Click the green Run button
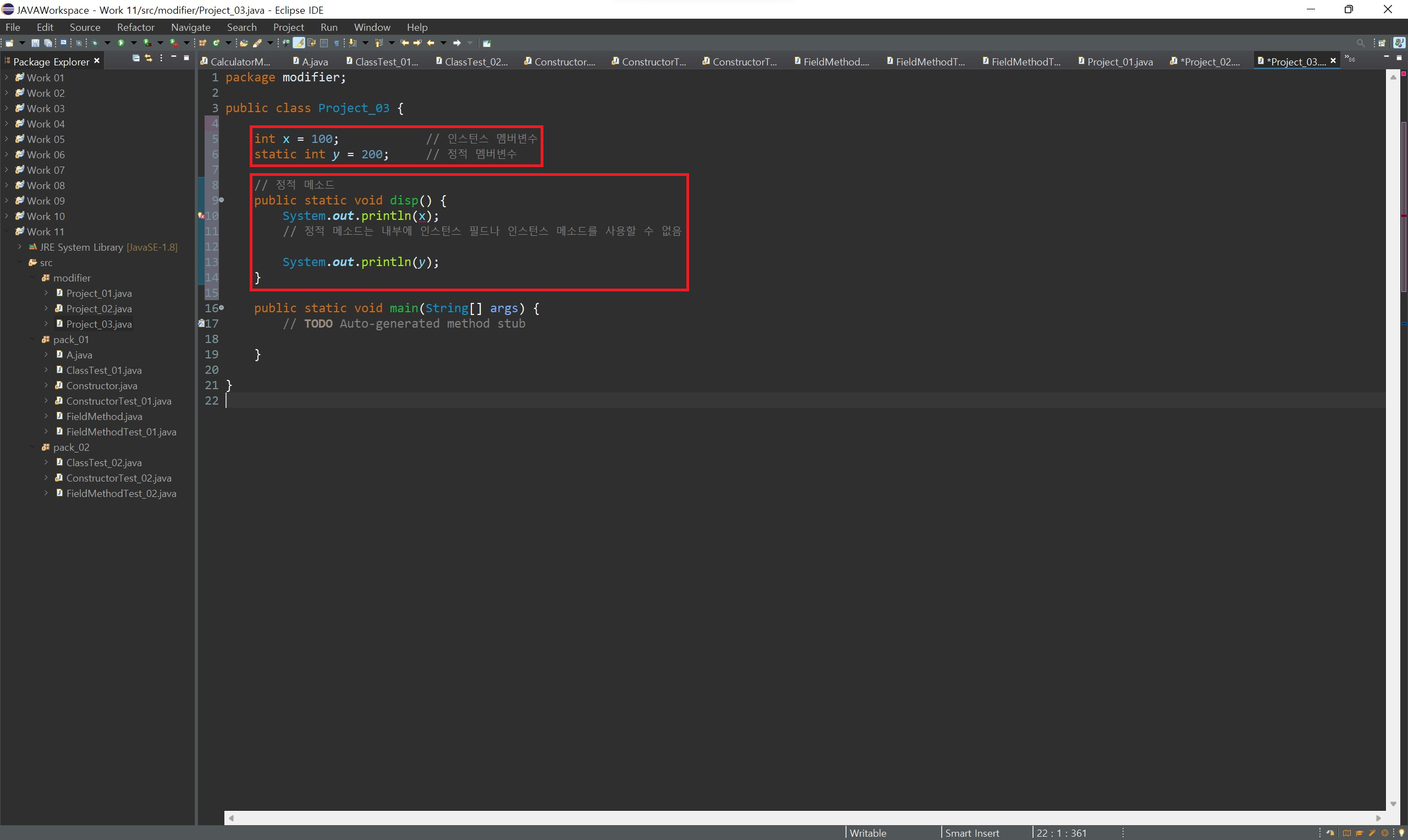The width and height of the screenshot is (1408, 840). [120, 43]
